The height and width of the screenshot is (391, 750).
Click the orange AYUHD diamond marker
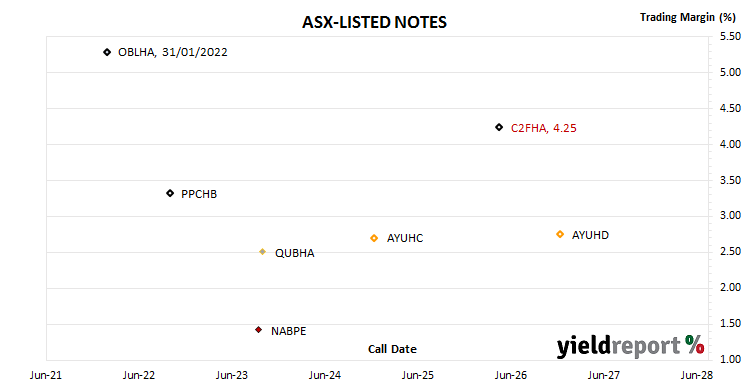tap(560, 234)
